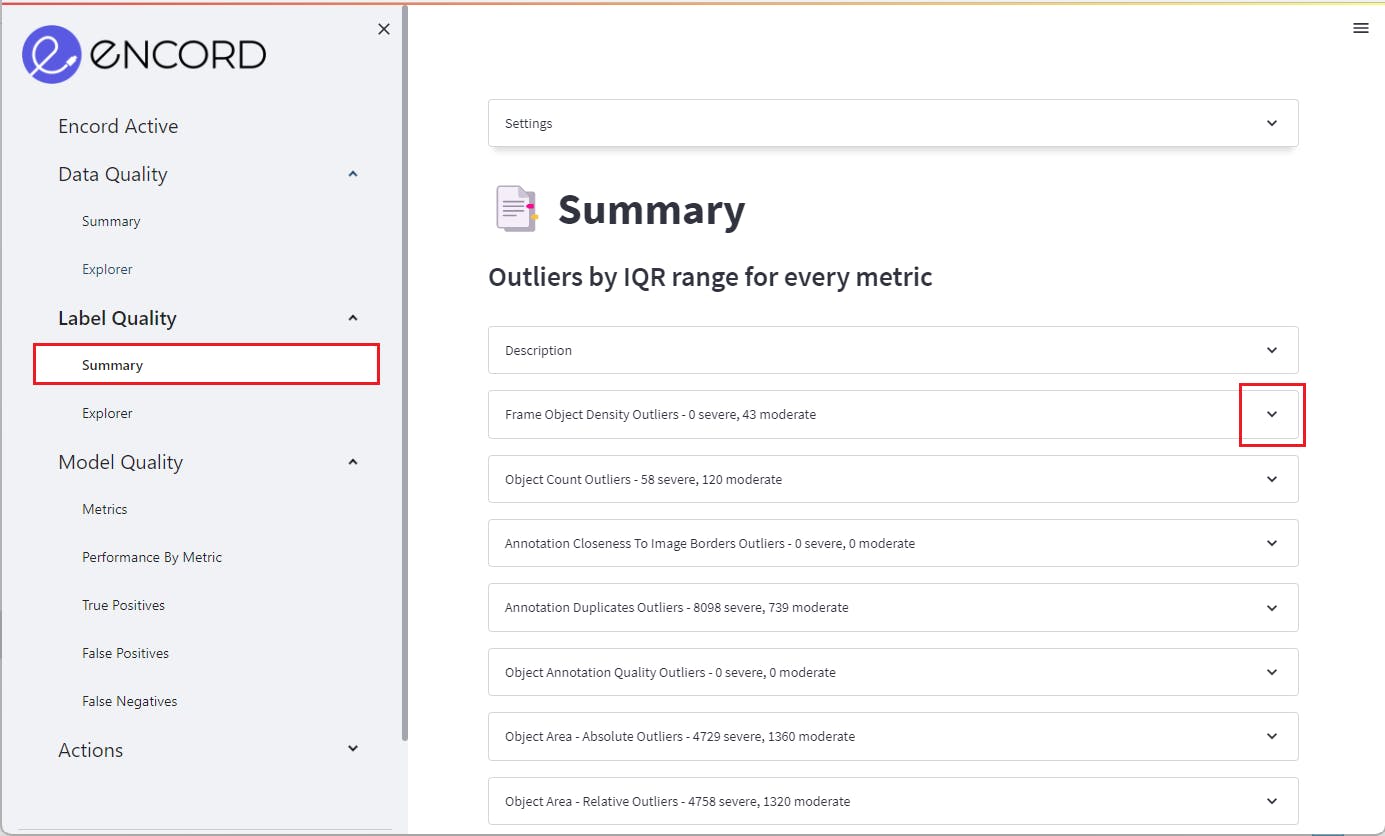Open Explorer under Label Quality

point(107,413)
